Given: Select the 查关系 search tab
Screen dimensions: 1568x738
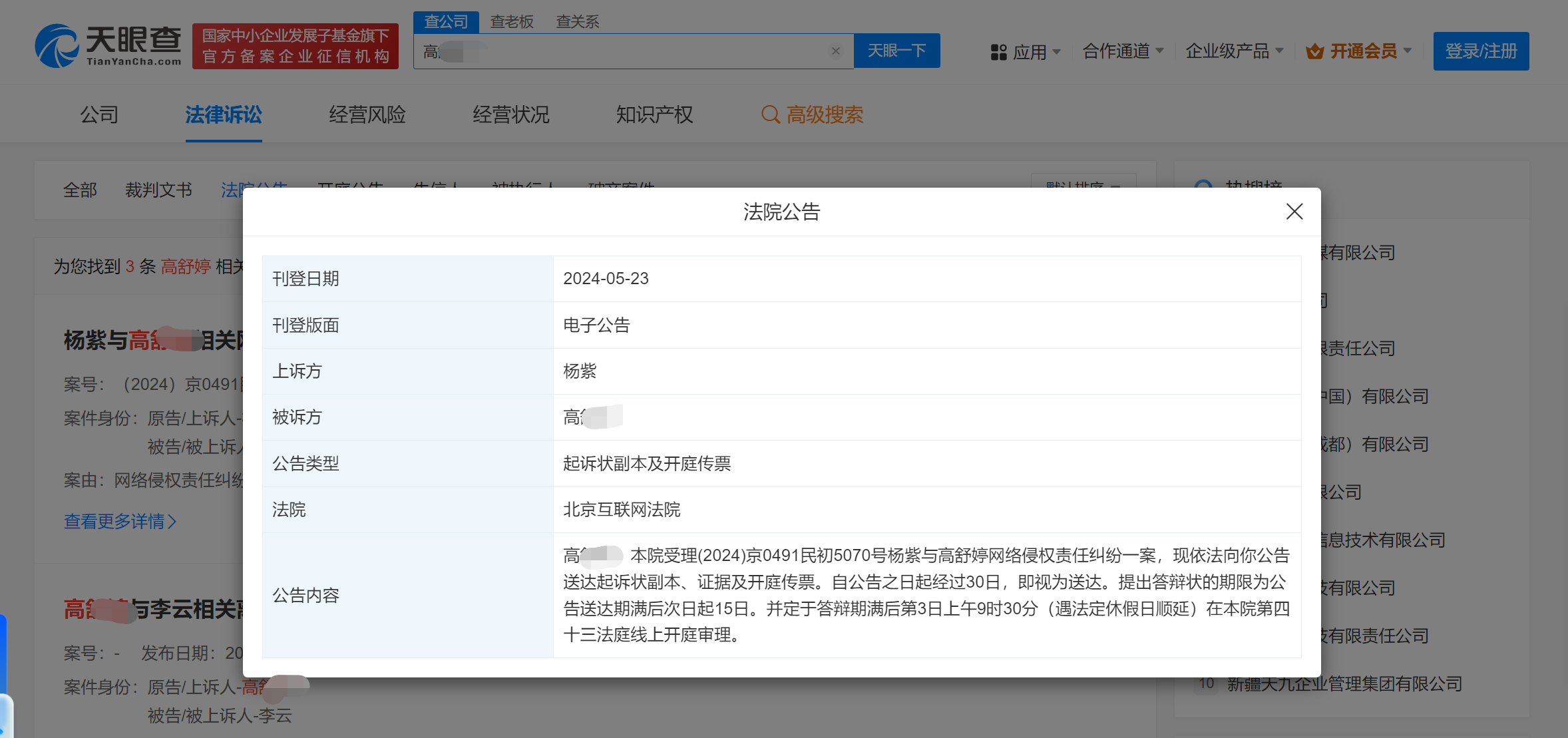Looking at the screenshot, I should pos(577,22).
